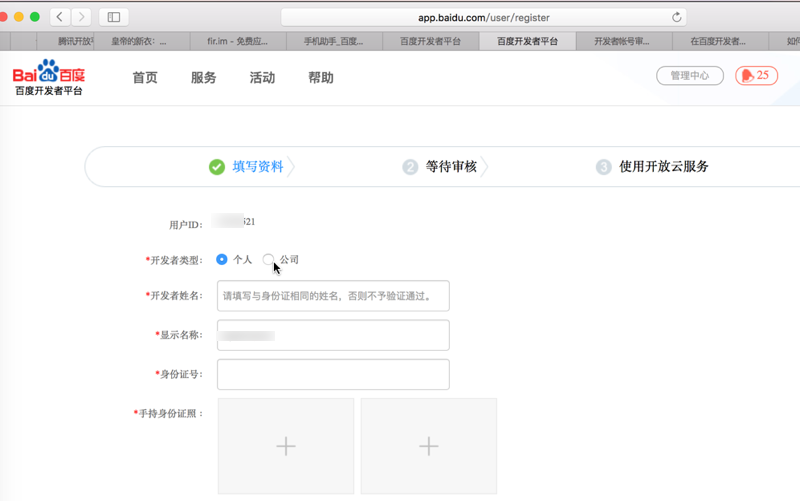
Task: Click second 手持身份证照 upload box
Action: [x=429, y=446]
